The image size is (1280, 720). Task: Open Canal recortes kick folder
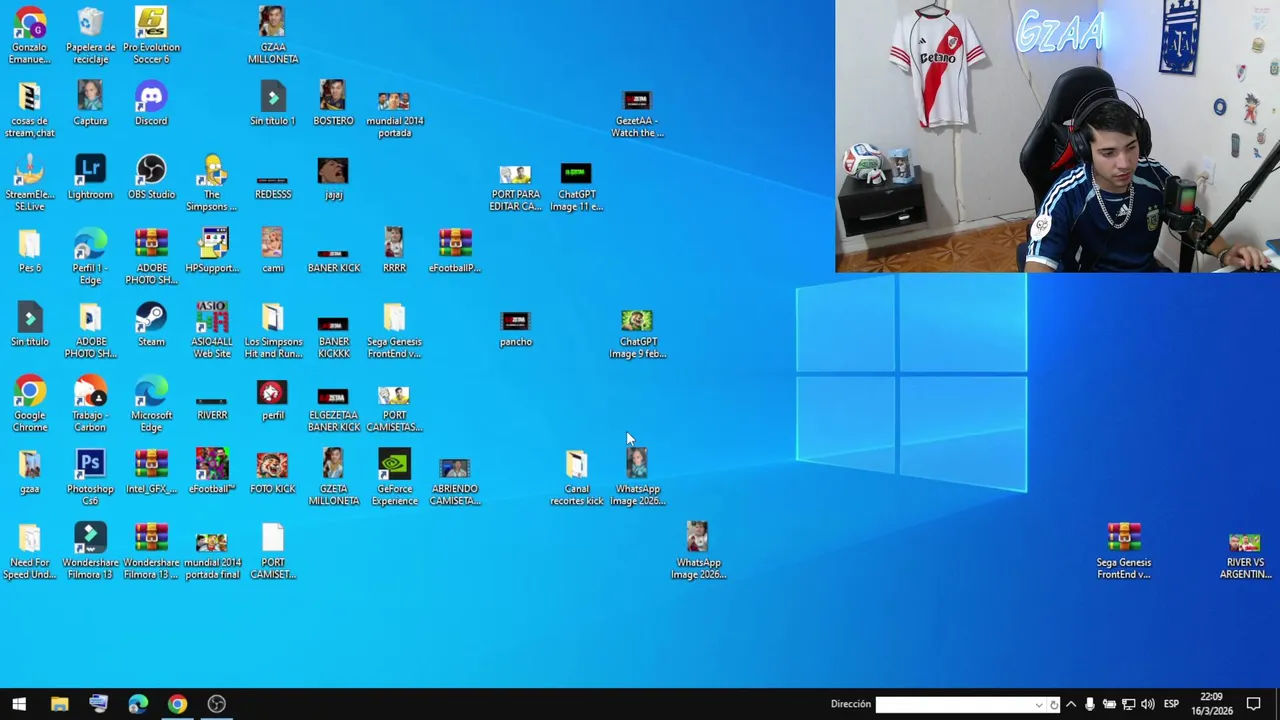click(x=576, y=478)
